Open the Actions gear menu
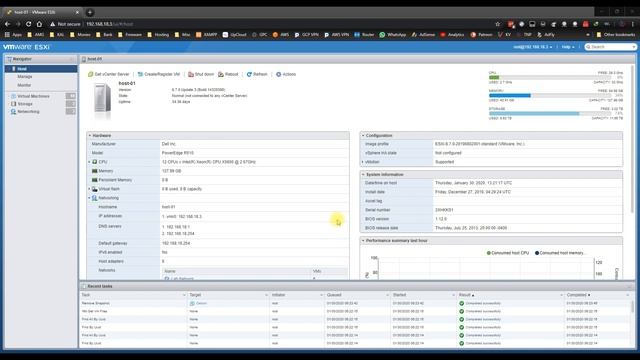640x360 pixels. (x=286, y=74)
